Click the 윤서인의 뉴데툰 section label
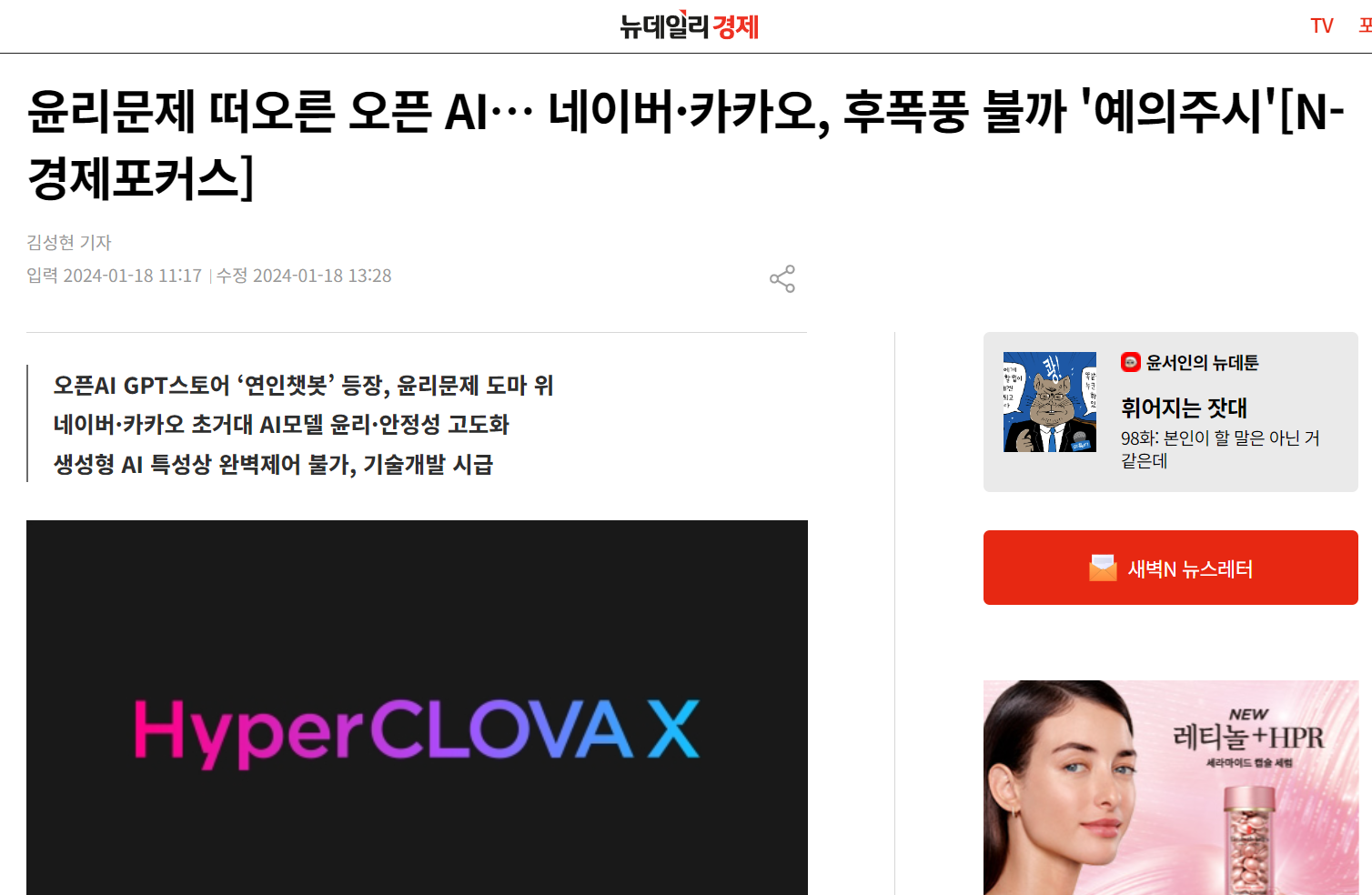 [1202, 362]
